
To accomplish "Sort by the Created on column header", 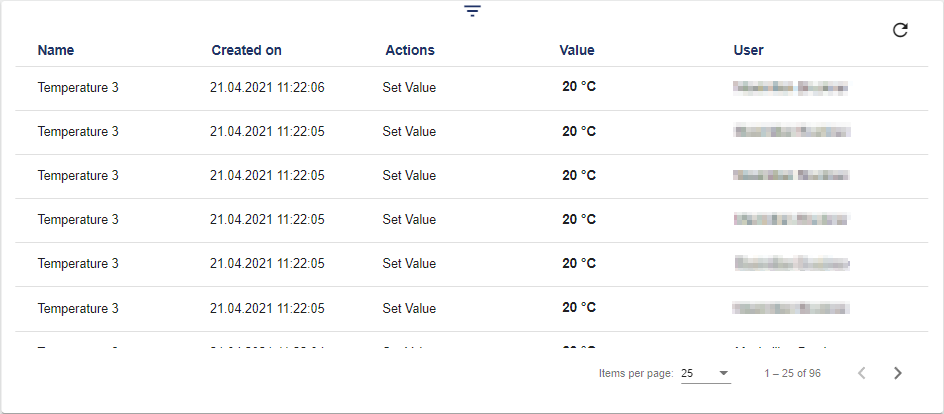I will click(246, 50).
